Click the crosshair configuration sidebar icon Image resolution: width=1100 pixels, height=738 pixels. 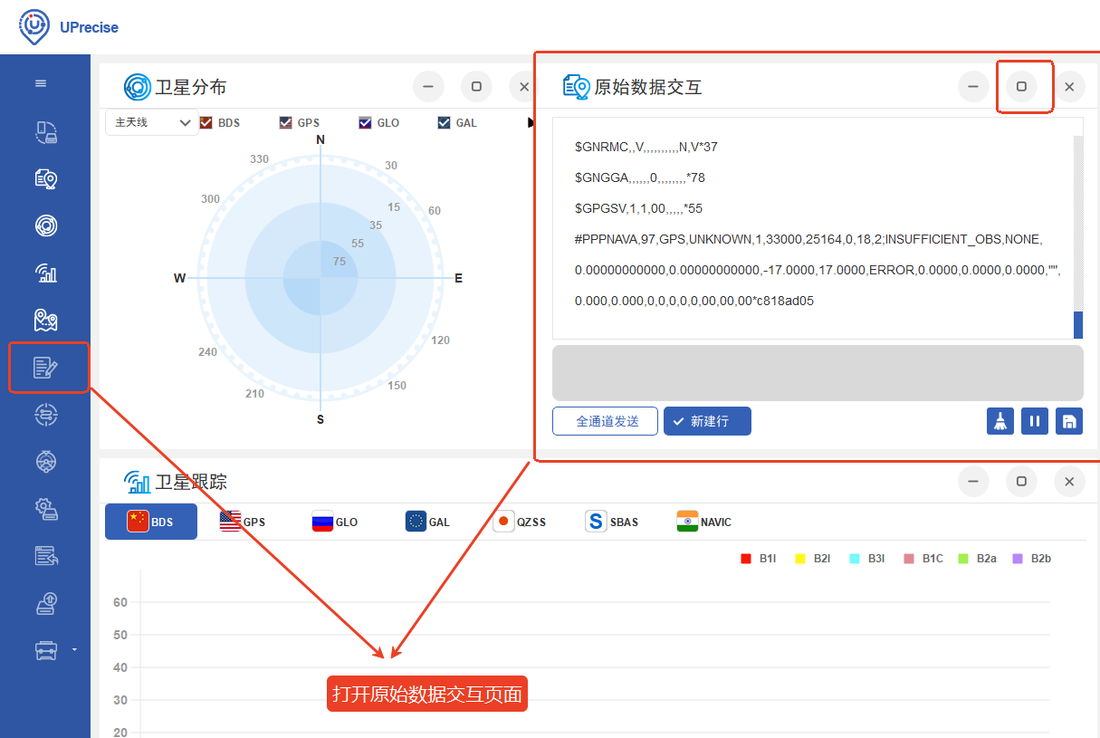coord(46,415)
